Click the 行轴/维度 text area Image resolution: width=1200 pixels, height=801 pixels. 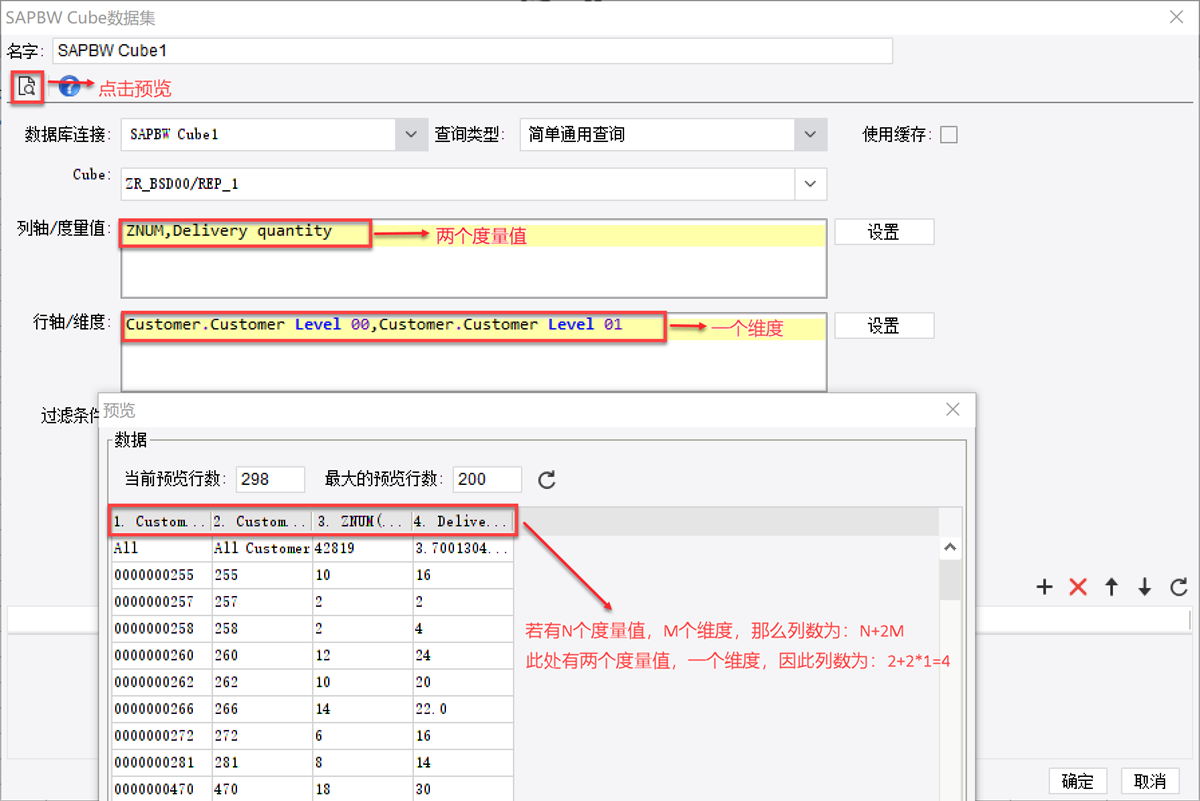pyautogui.click(x=474, y=352)
